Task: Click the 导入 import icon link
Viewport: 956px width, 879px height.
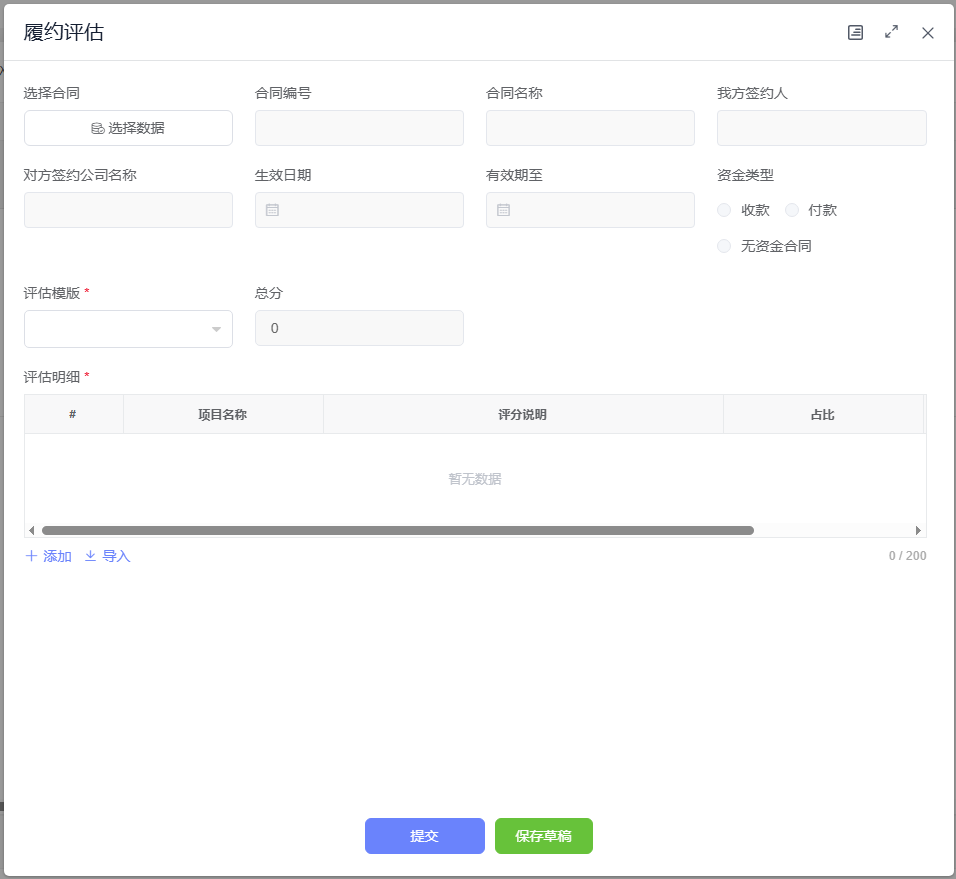Action: [x=107, y=556]
